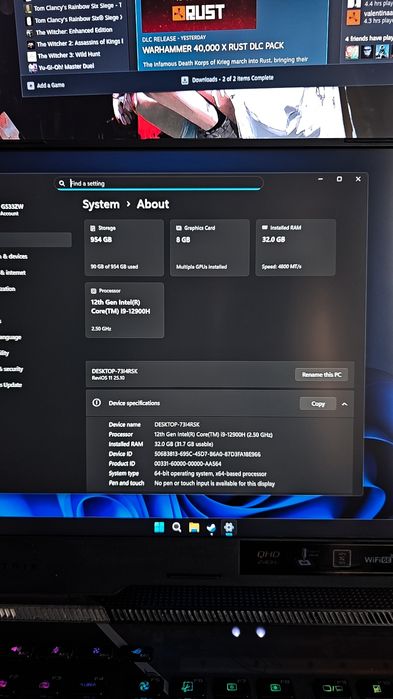Select Yu-Gi-Oh! Master Duel in Steam library
Image resolution: width=393 pixels, height=699 pixels.
[x=67, y=67]
